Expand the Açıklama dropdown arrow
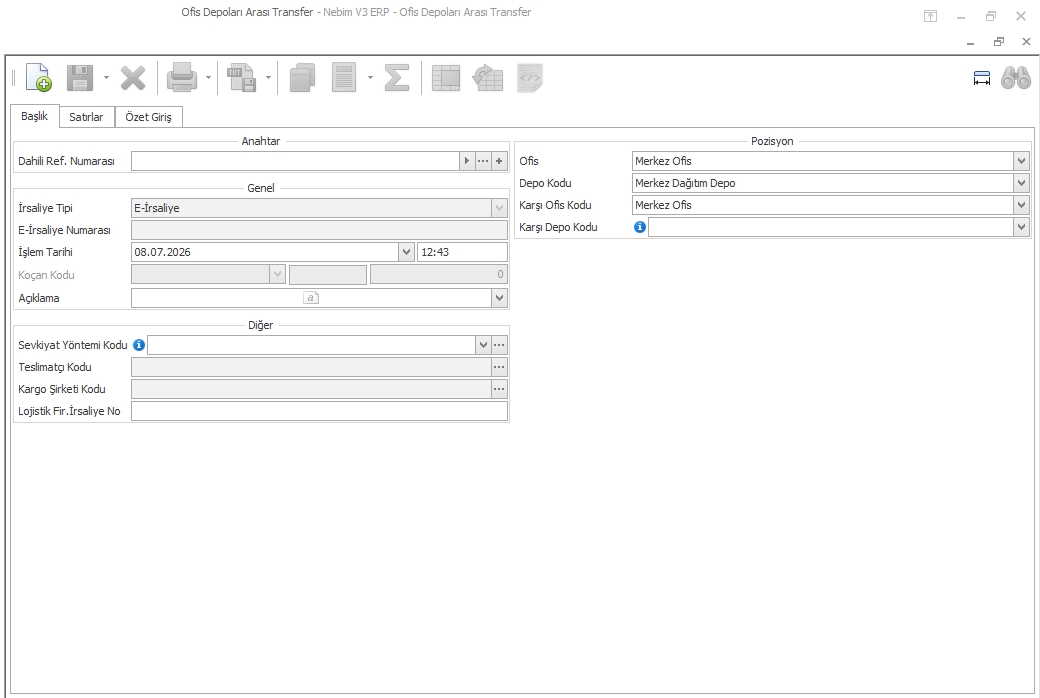The height and width of the screenshot is (698, 1040). point(499,298)
